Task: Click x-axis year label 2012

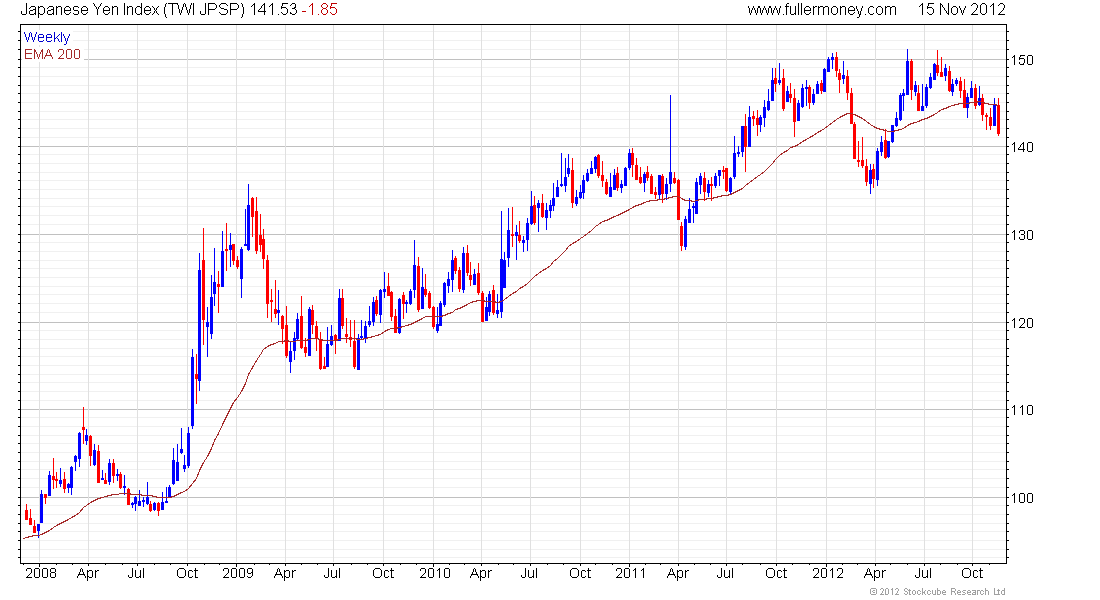Action: click(x=828, y=573)
